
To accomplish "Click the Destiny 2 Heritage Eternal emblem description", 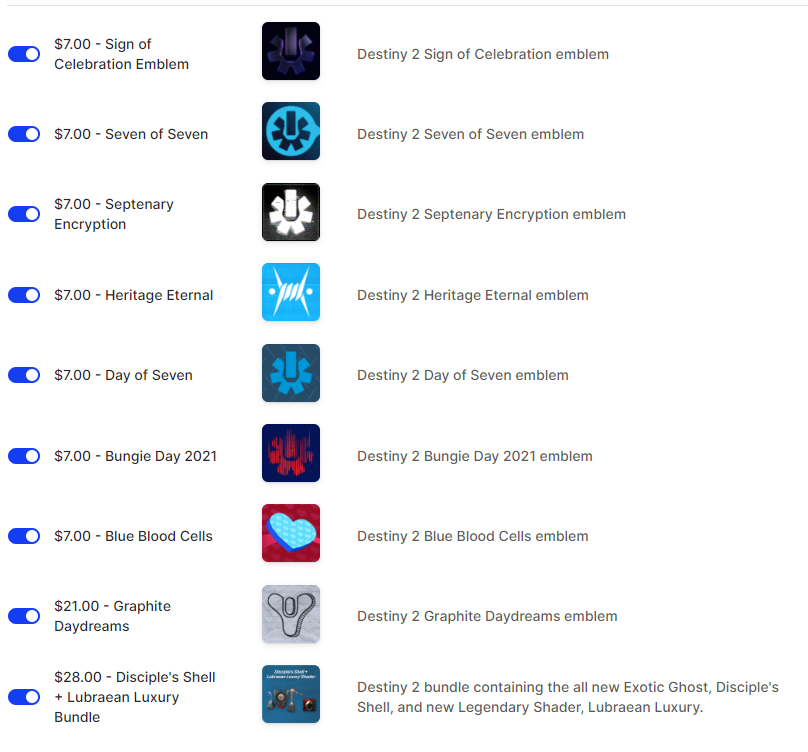I will coord(472,295).
